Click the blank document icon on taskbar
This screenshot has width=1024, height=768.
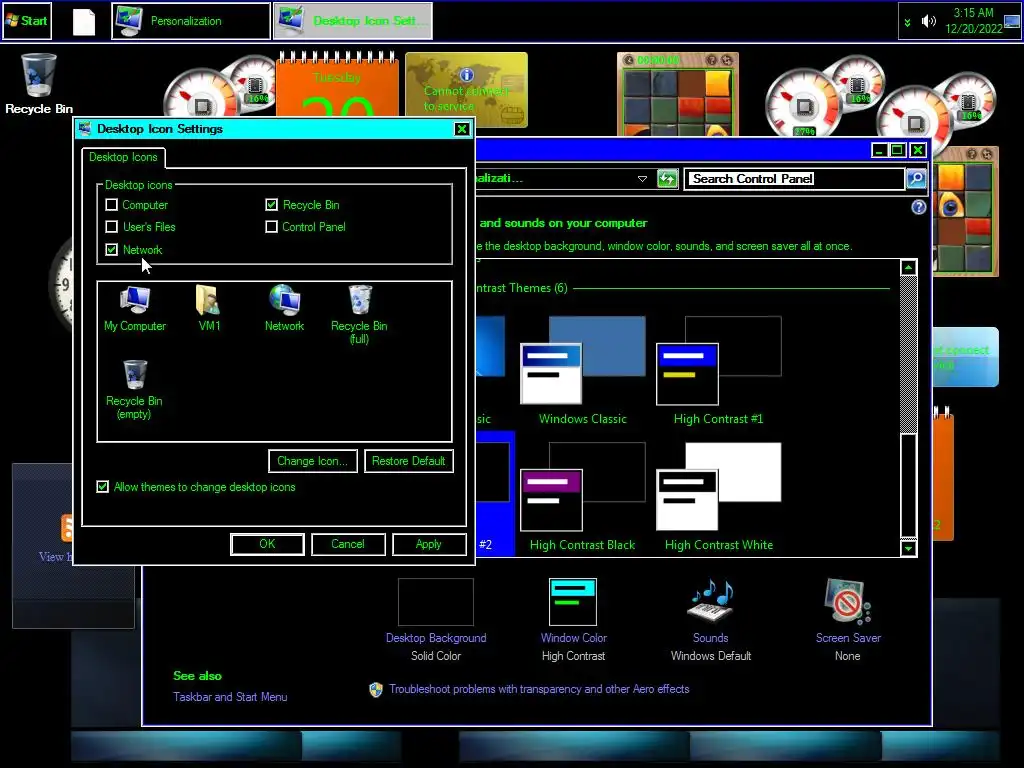pos(84,22)
